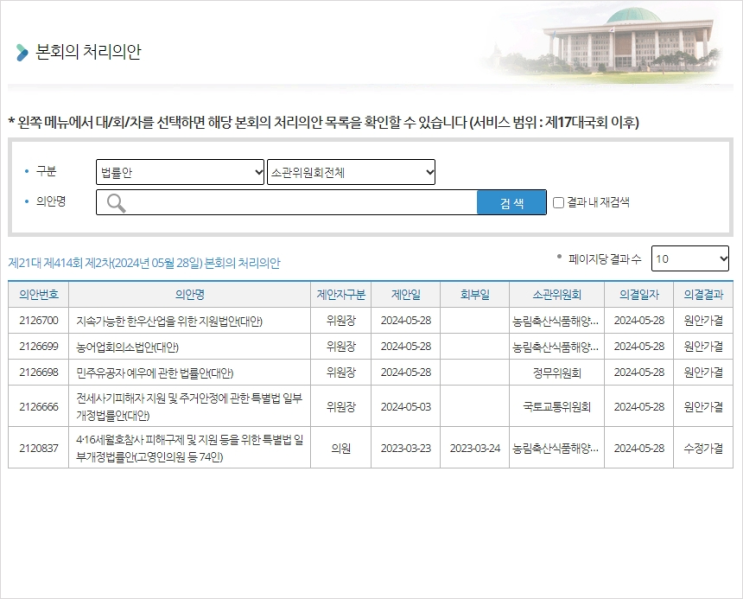Enable the 결과 내 재검색 checkbox
743x599 pixels.
(x=559, y=203)
